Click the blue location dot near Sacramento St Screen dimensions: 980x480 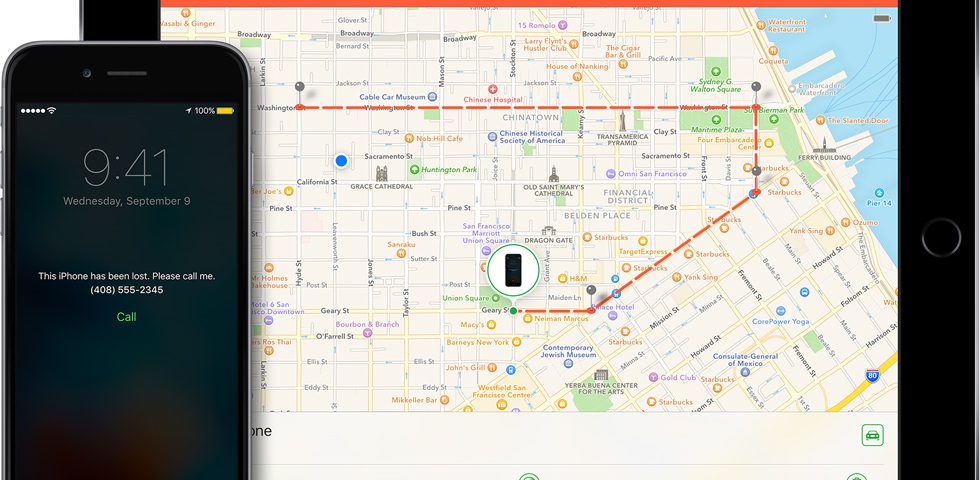tap(341, 160)
